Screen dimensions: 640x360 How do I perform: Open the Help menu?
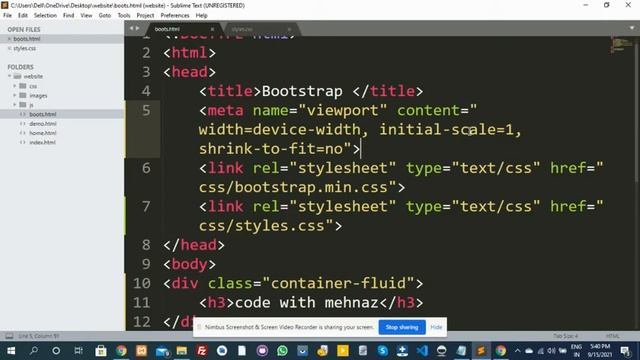pos(202,16)
